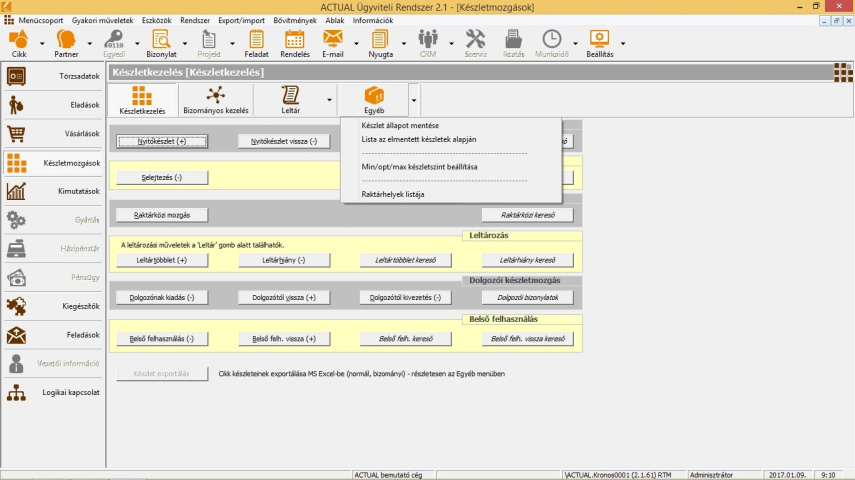Open the Eszközök menu
The image size is (855, 480).
click(156, 20)
